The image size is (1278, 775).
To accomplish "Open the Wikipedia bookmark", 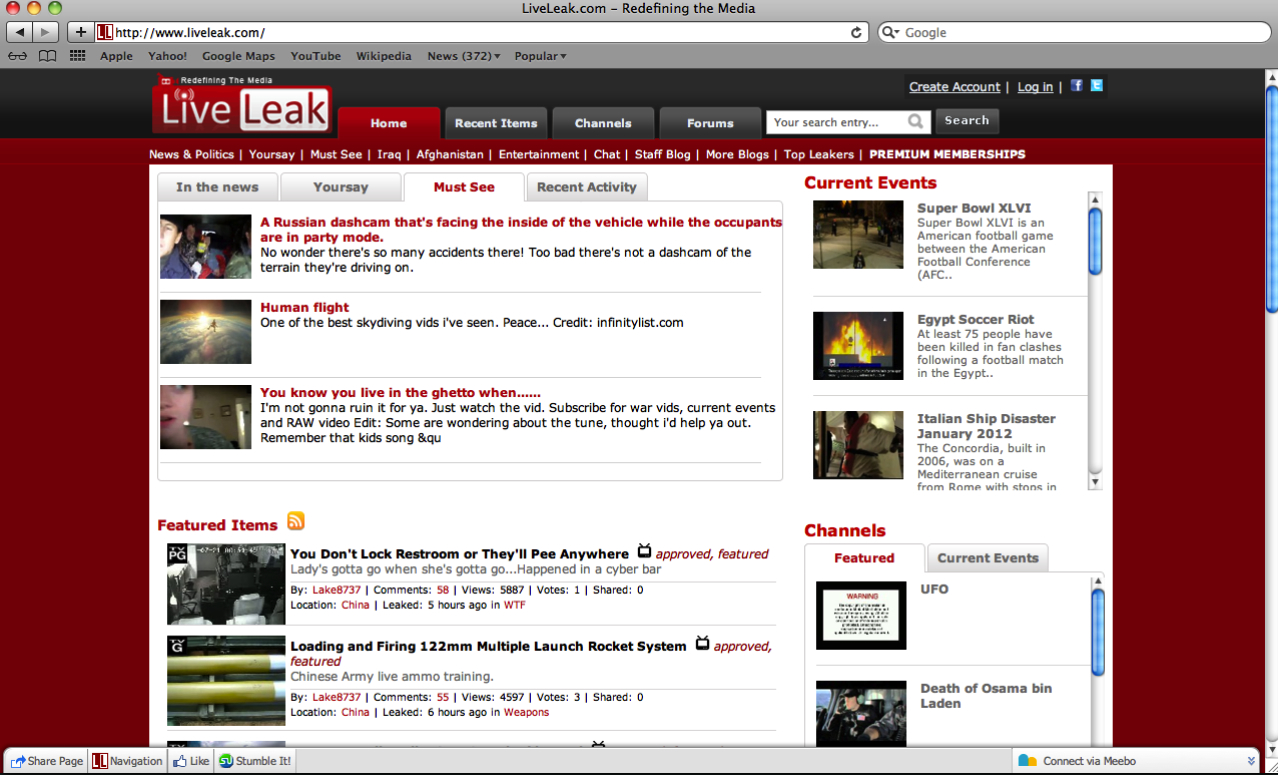I will pyautogui.click(x=384, y=56).
